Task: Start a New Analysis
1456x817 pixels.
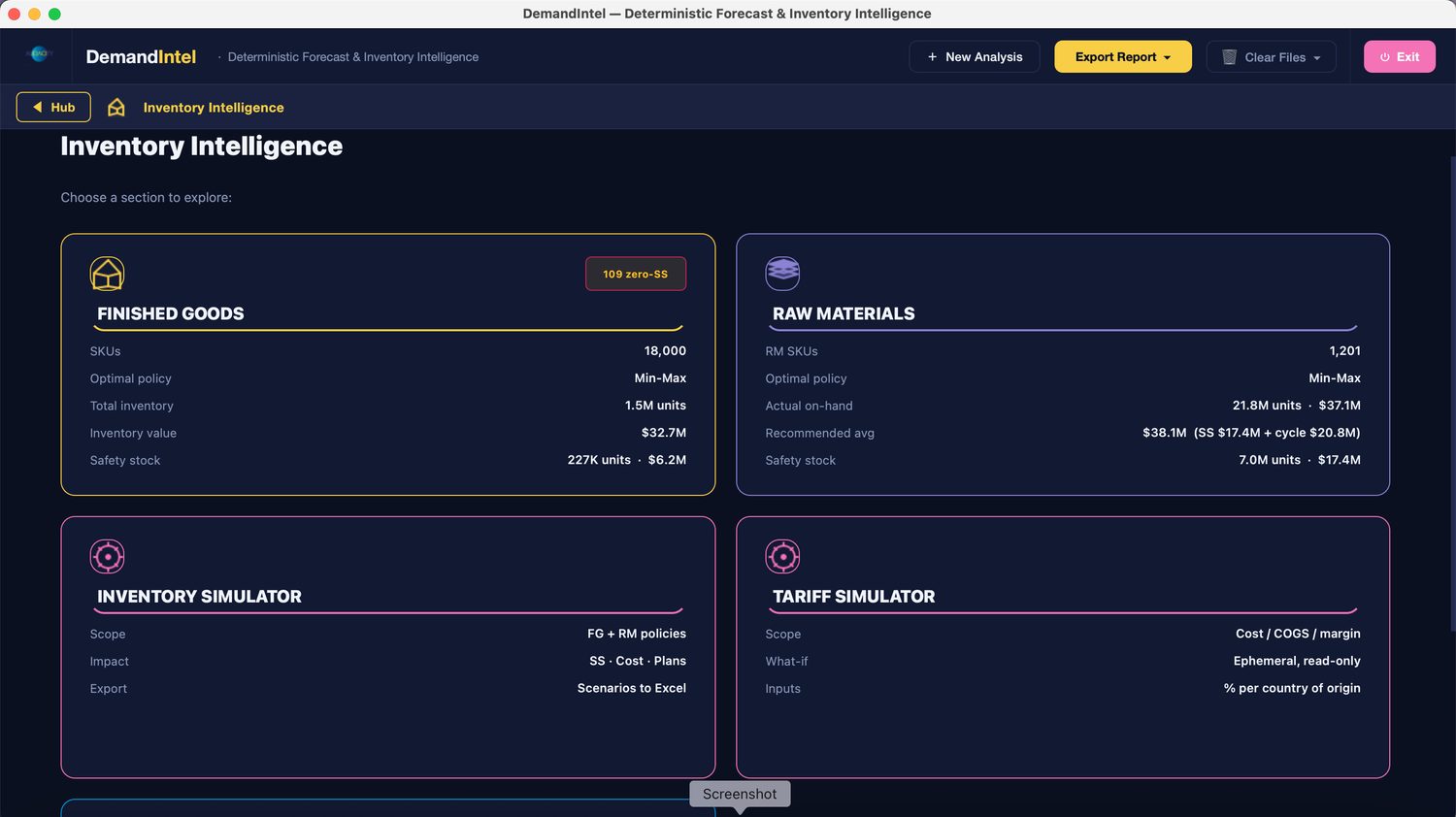Action: 974,56
